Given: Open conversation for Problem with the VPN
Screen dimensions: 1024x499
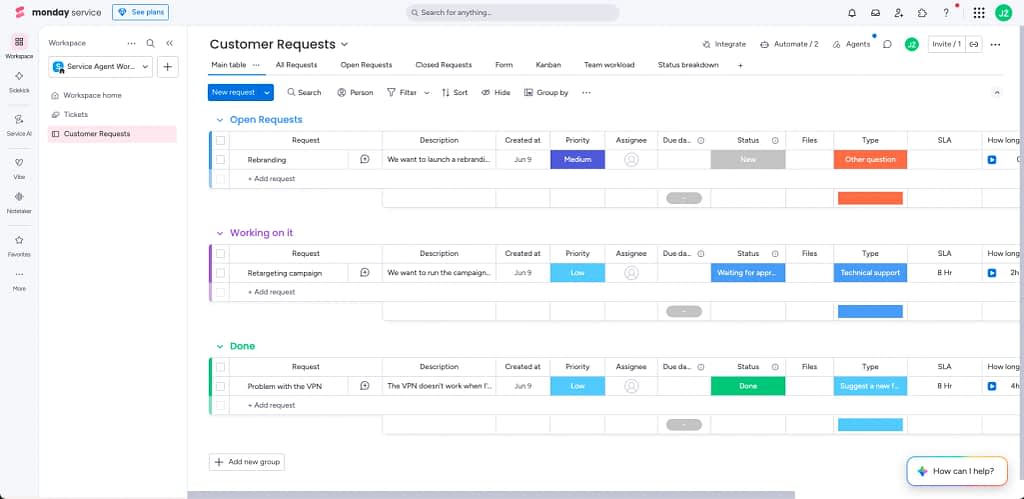Looking at the screenshot, I should click(364, 386).
